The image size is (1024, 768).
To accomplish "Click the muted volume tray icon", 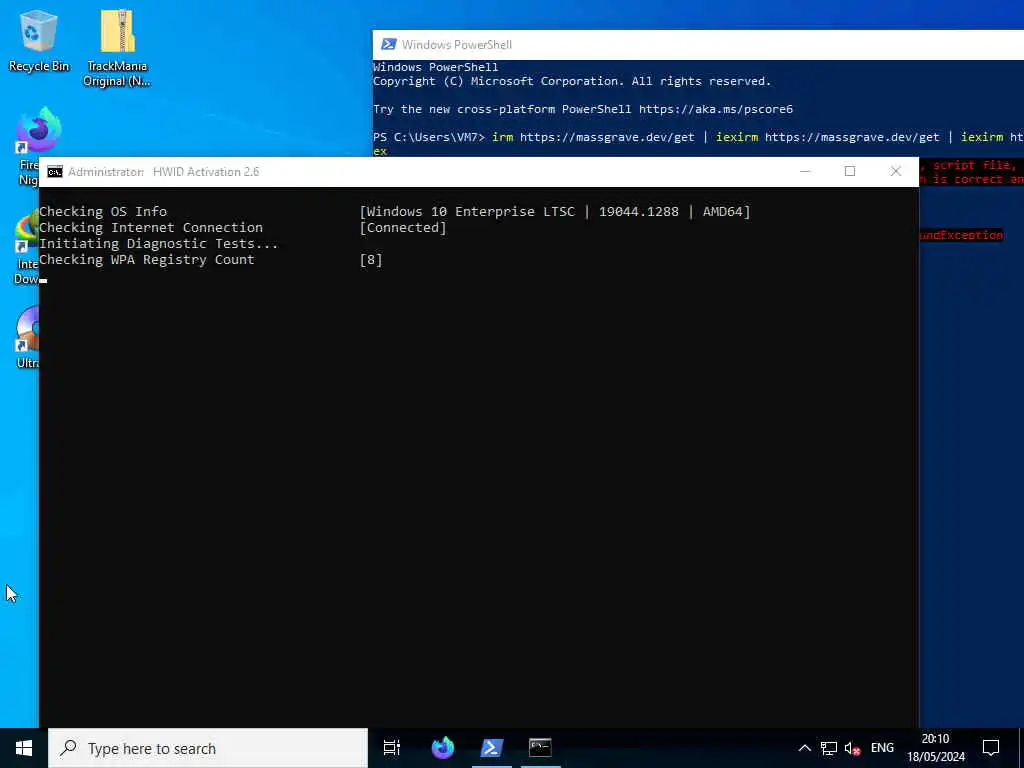I will click(852, 748).
